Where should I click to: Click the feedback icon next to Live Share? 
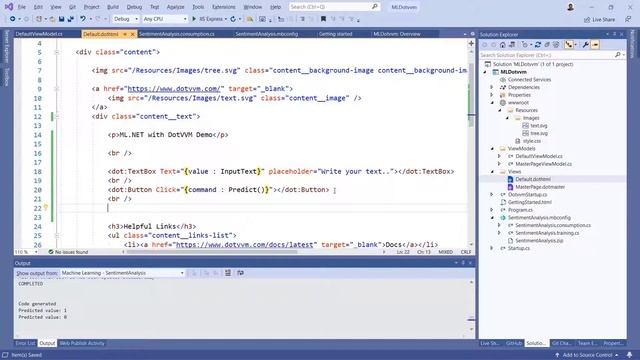click(x=628, y=19)
